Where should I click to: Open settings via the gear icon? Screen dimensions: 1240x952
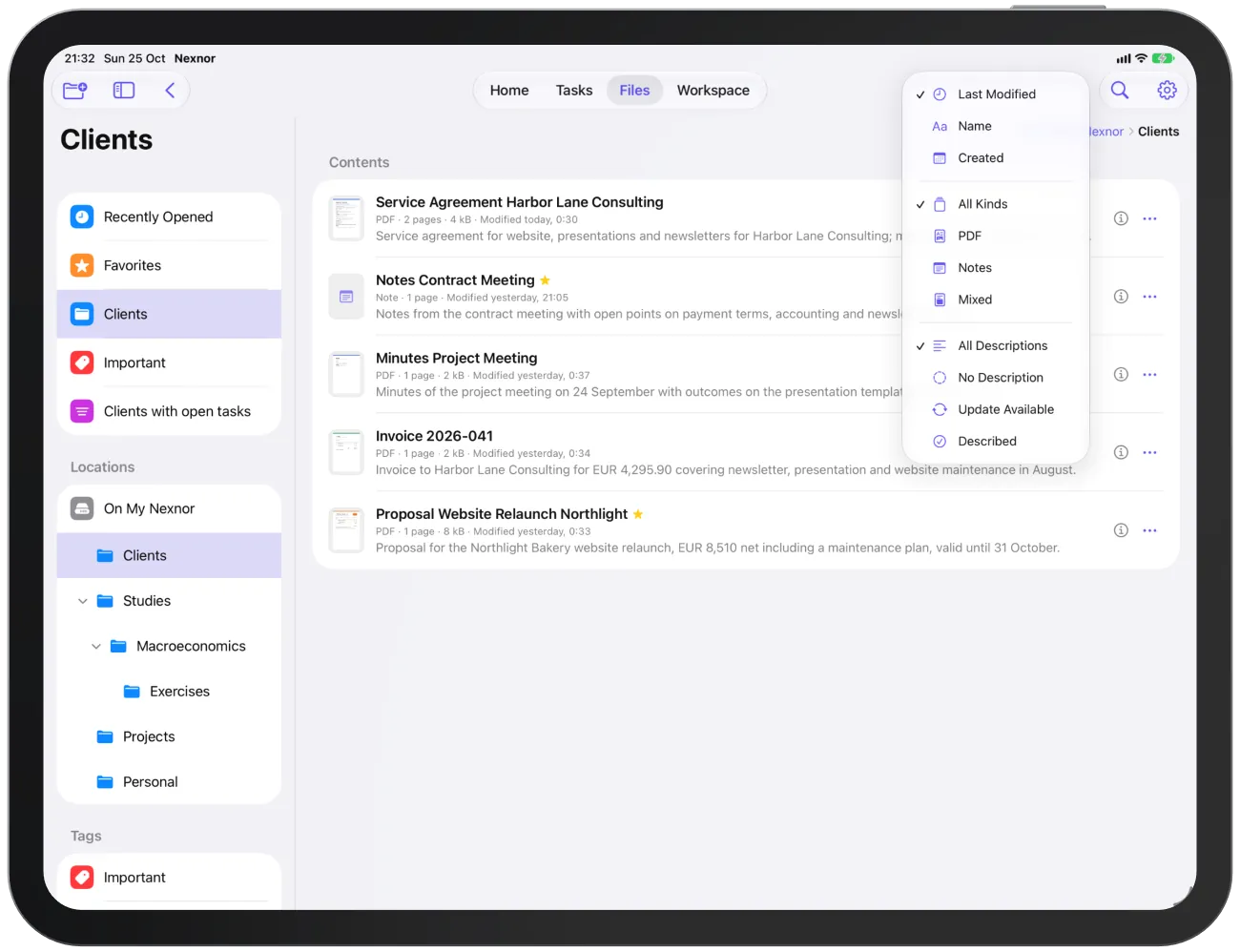click(x=1167, y=91)
